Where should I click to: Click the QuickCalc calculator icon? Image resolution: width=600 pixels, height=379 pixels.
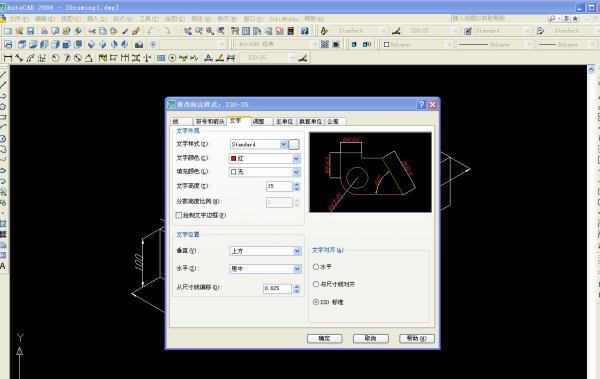click(x=291, y=31)
